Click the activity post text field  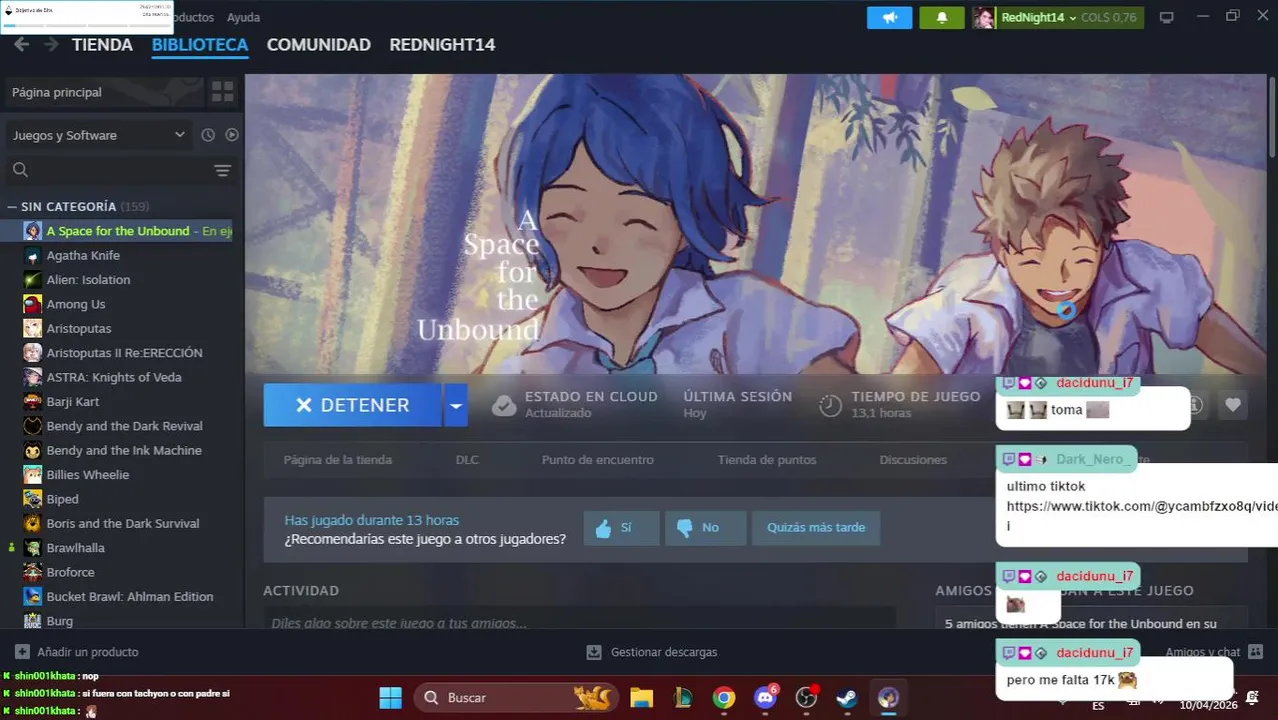(x=580, y=622)
